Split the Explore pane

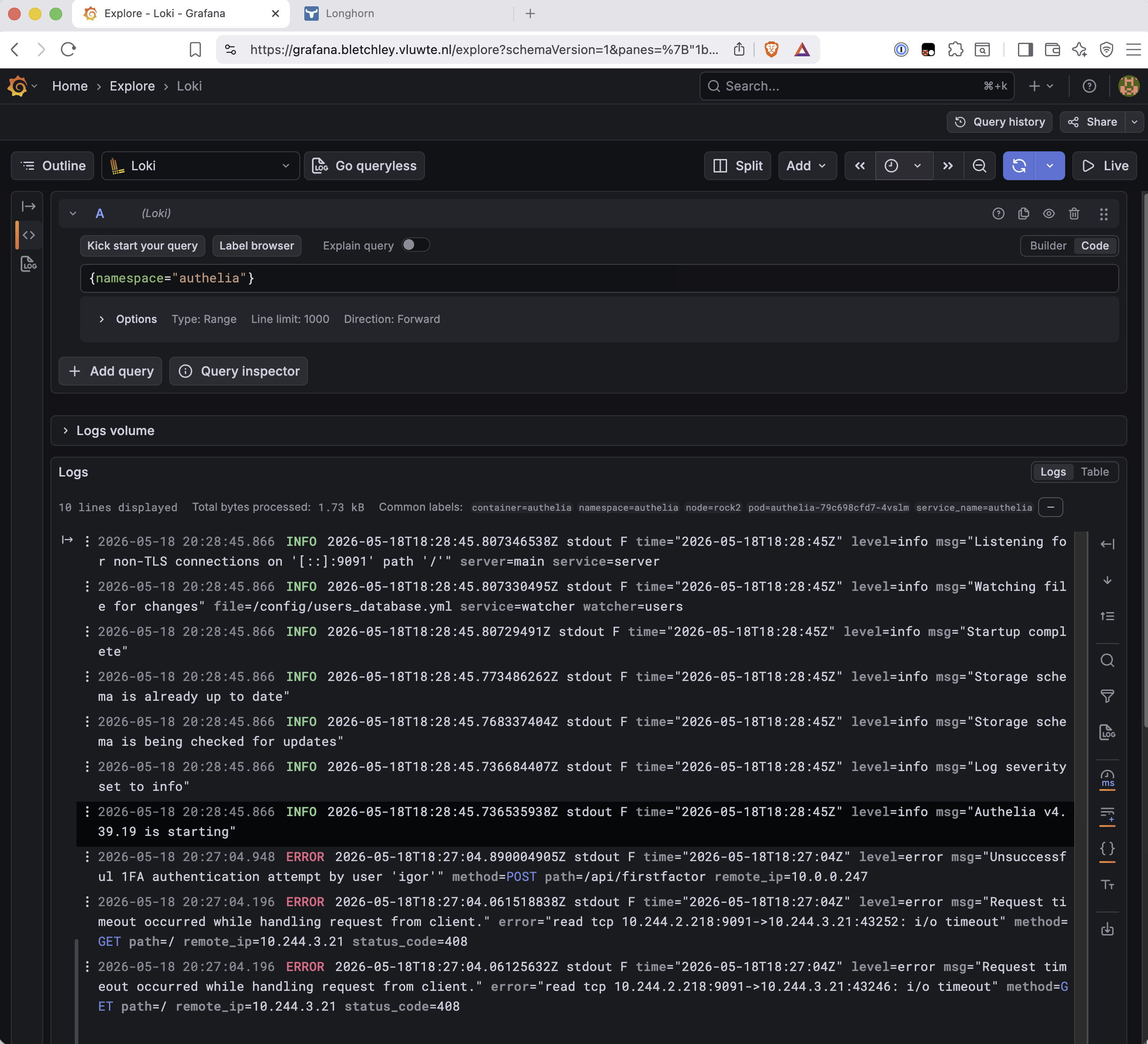tap(737, 166)
